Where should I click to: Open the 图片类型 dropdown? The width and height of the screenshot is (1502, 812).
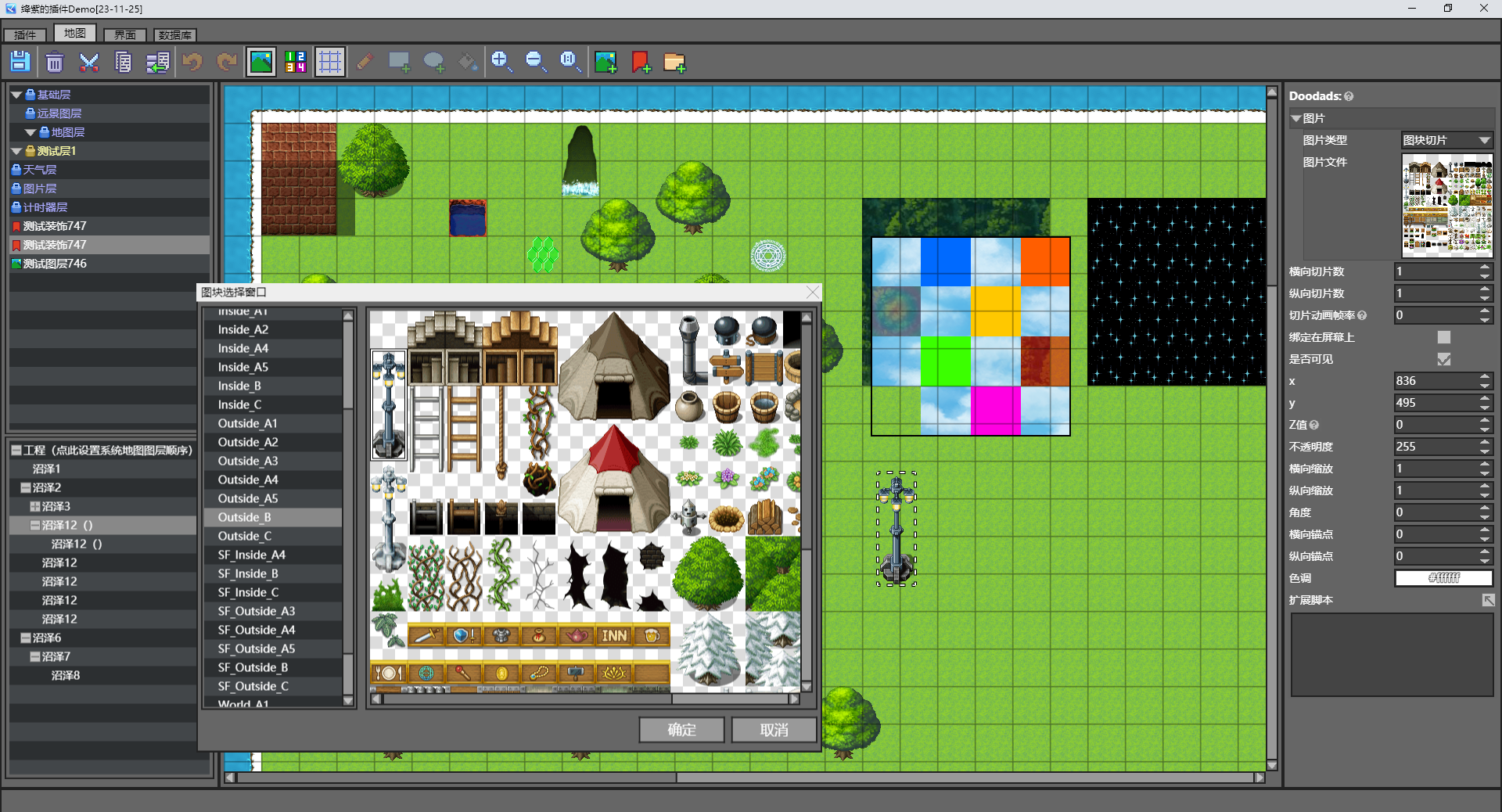[x=1446, y=140]
